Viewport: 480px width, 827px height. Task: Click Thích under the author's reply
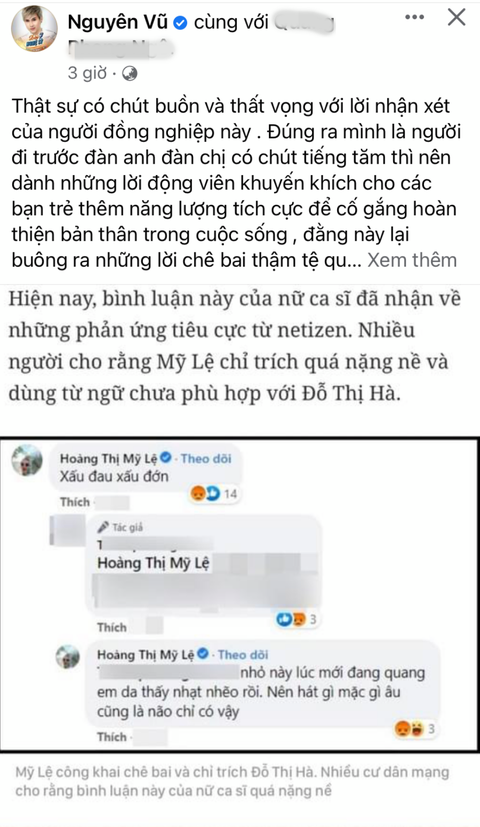pos(112,627)
